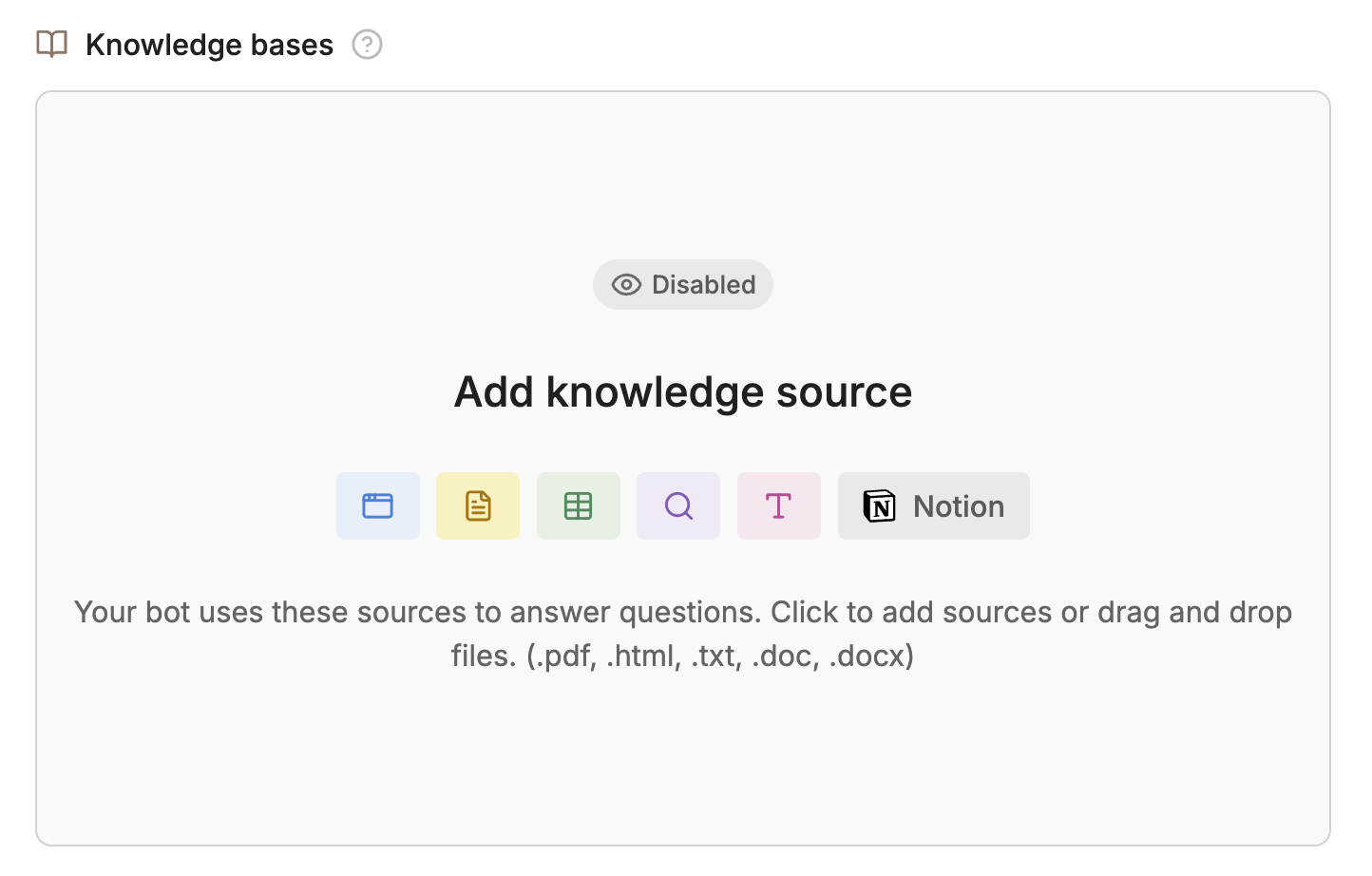Show knowledge sources by clicking Disabled
Image resolution: width=1372 pixels, height=876 pixels.
682,284
